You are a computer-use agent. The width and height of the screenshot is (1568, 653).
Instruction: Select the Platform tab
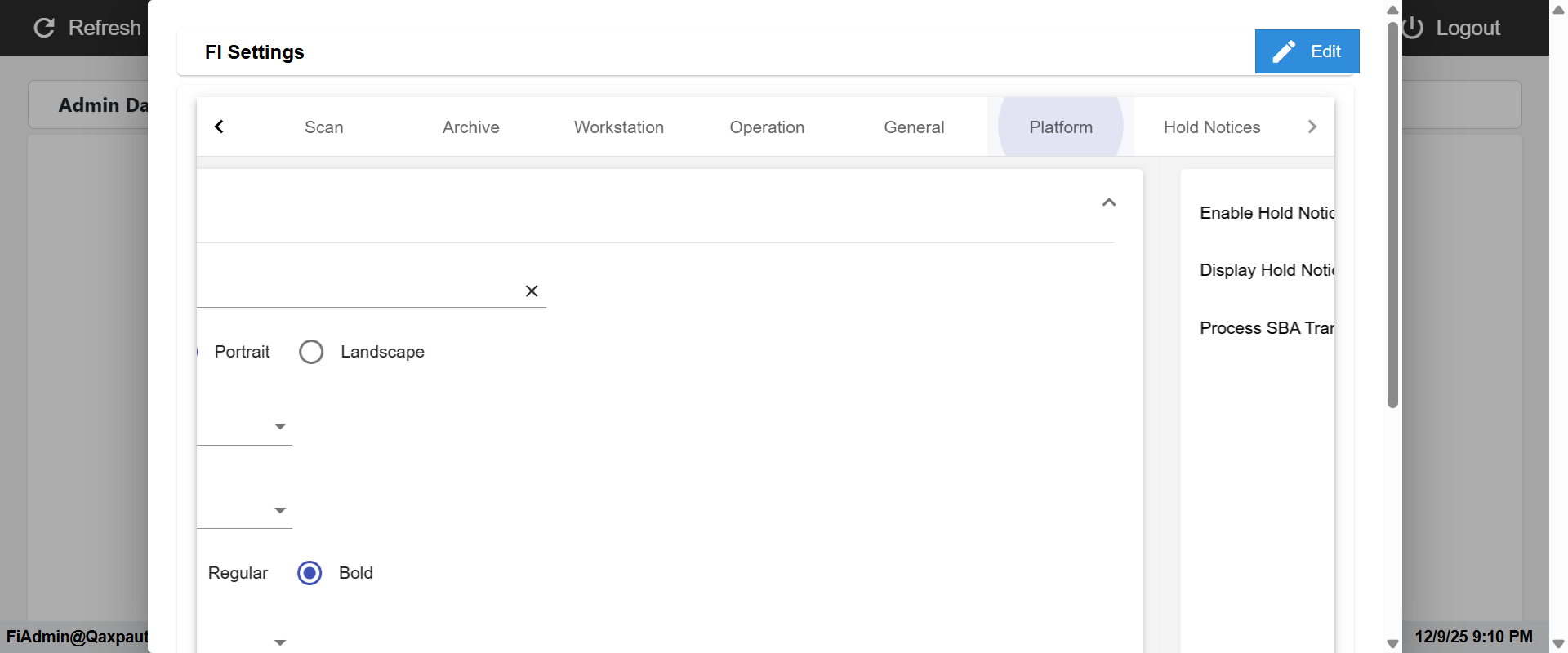(x=1061, y=127)
